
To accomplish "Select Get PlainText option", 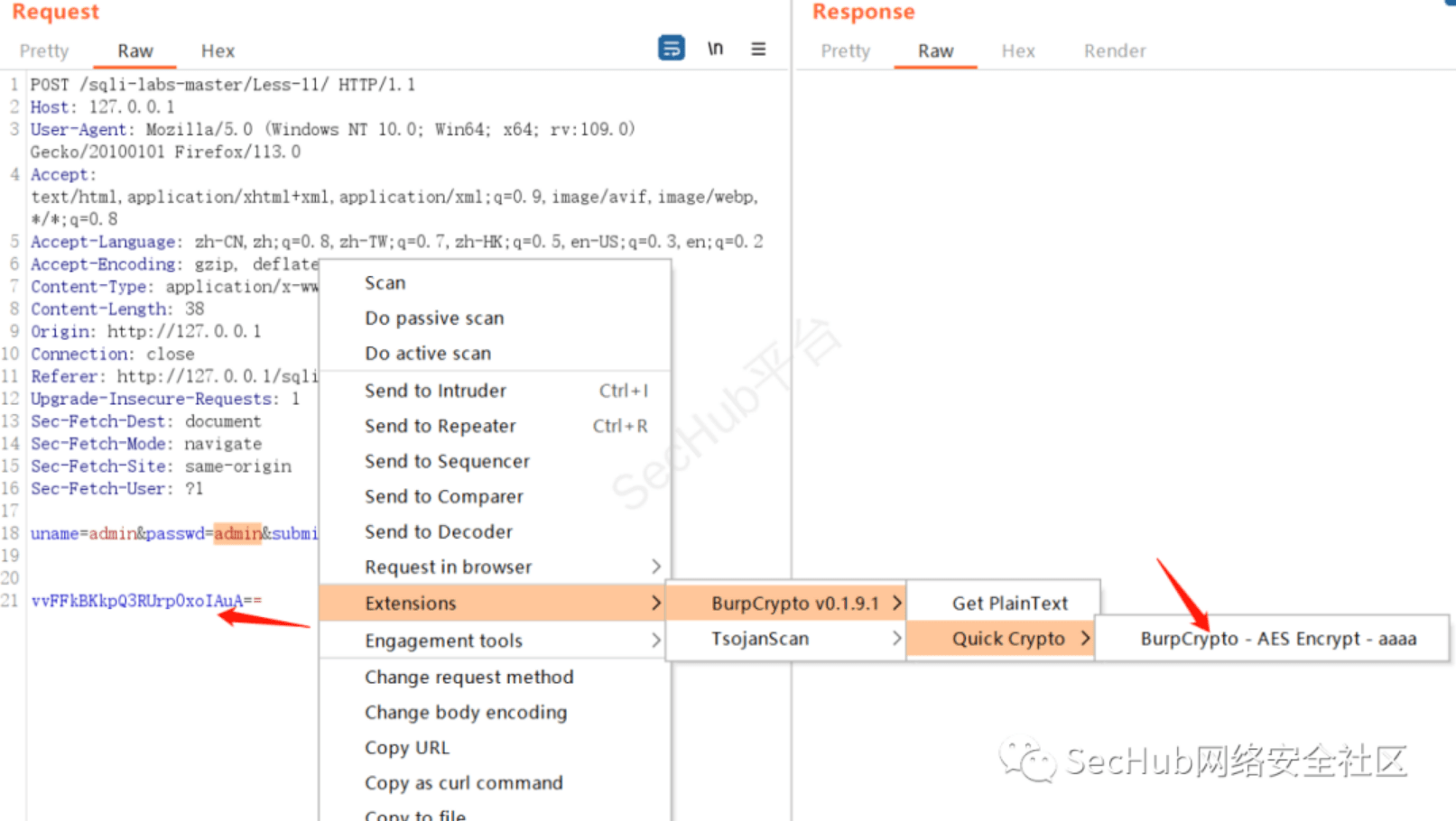I will tap(1009, 603).
